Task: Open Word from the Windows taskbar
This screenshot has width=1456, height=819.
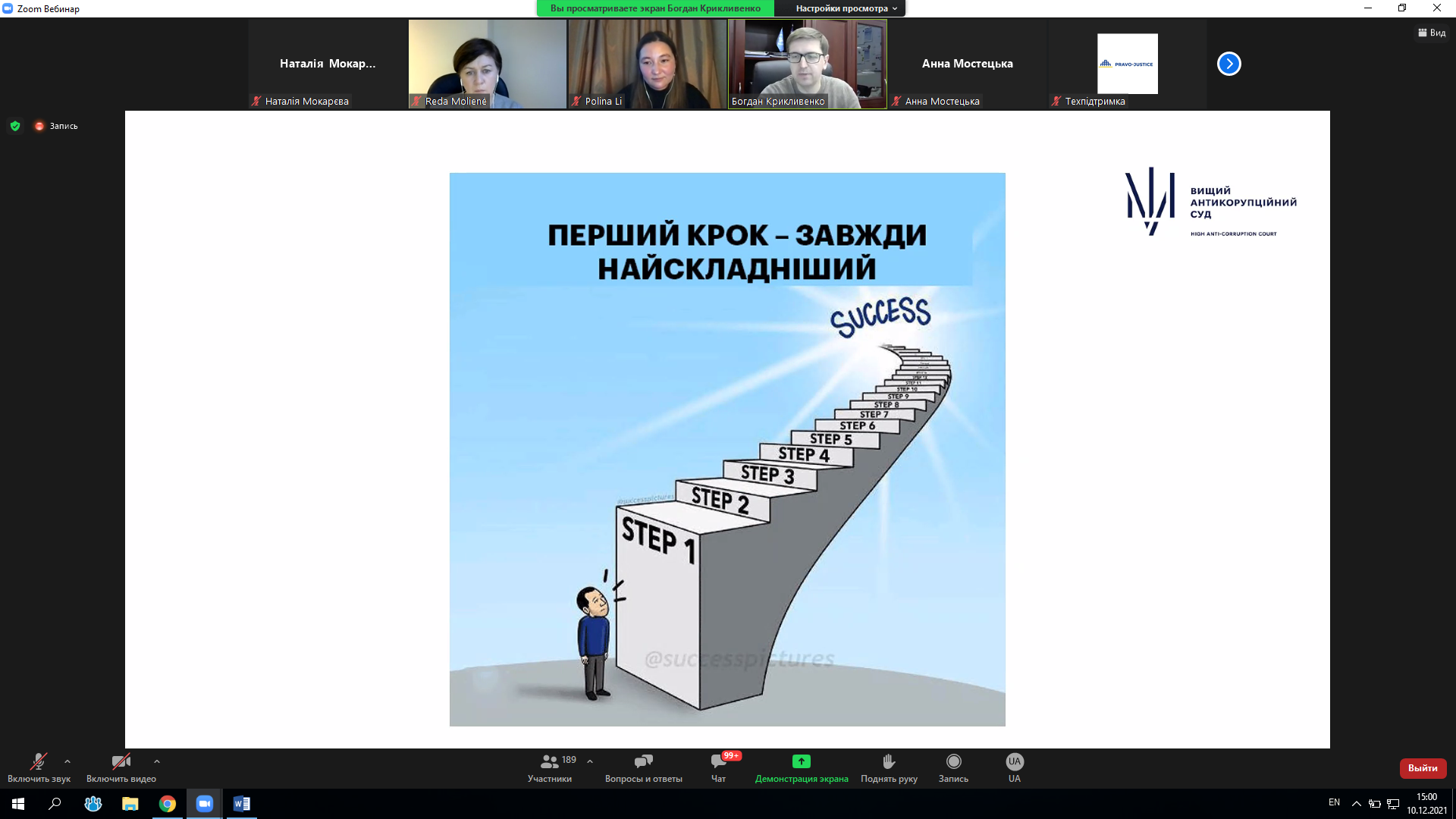Action: click(241, 804)
